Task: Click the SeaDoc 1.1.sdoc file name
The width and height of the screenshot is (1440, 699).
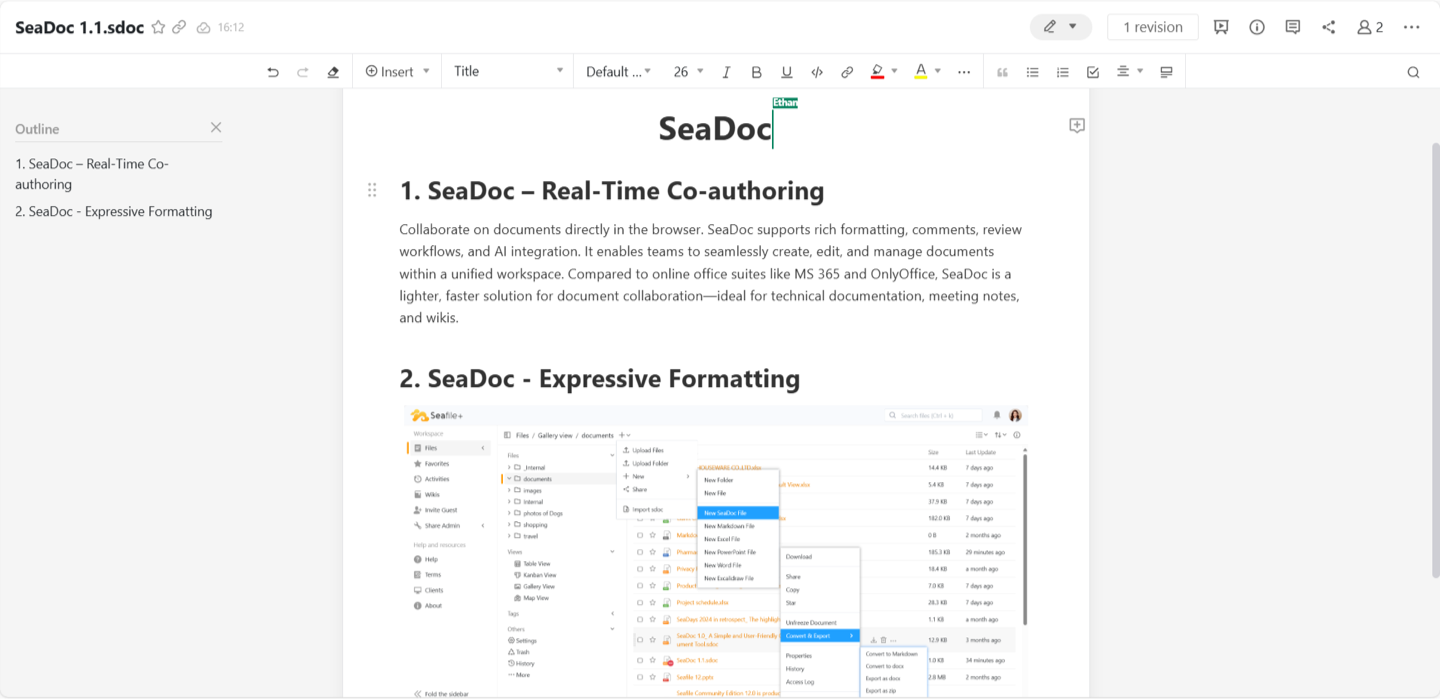Action: pos(80,27)
